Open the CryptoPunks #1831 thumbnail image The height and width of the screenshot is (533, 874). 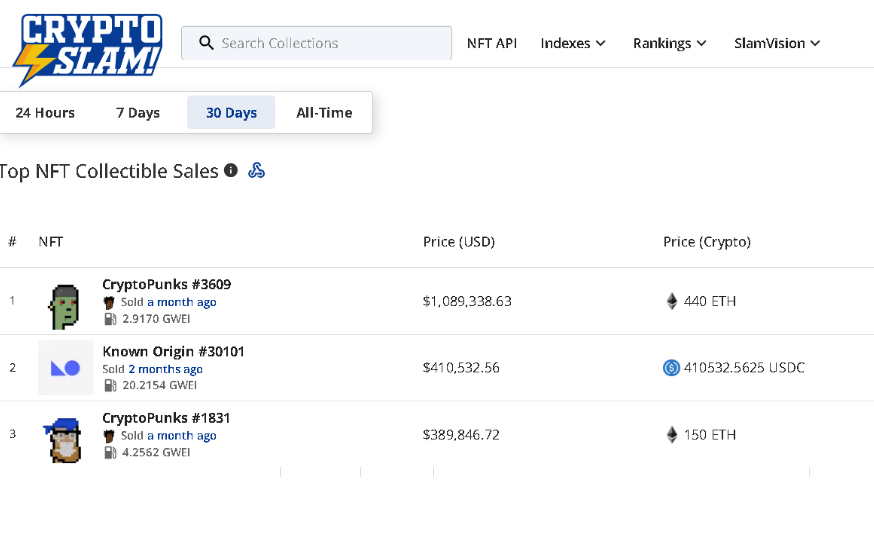(64, 440)
